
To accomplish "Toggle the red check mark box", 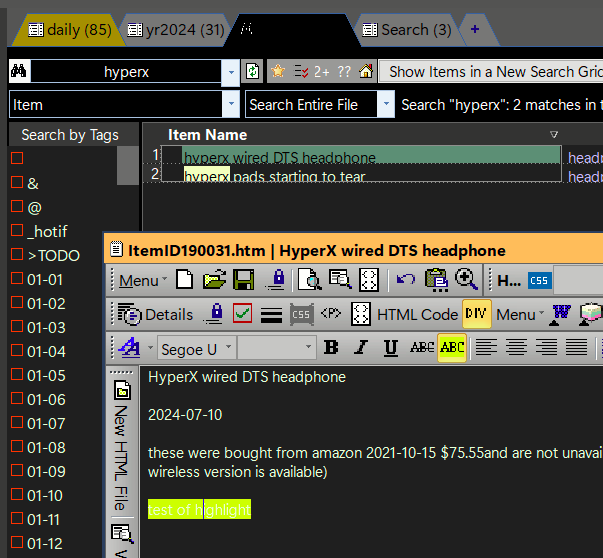I will click(x=242, y=313).
